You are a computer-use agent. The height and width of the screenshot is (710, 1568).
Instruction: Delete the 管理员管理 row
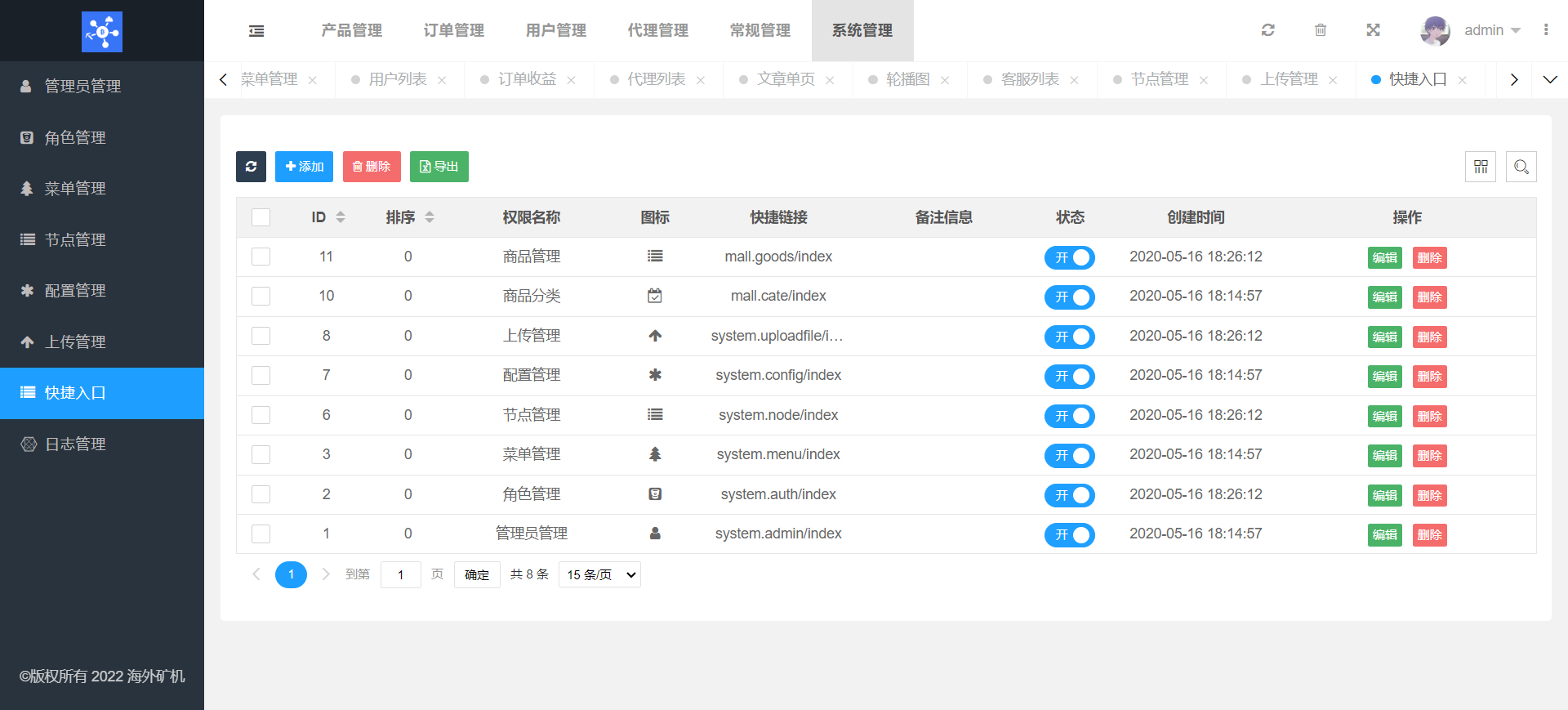[x=1430, y=534]
